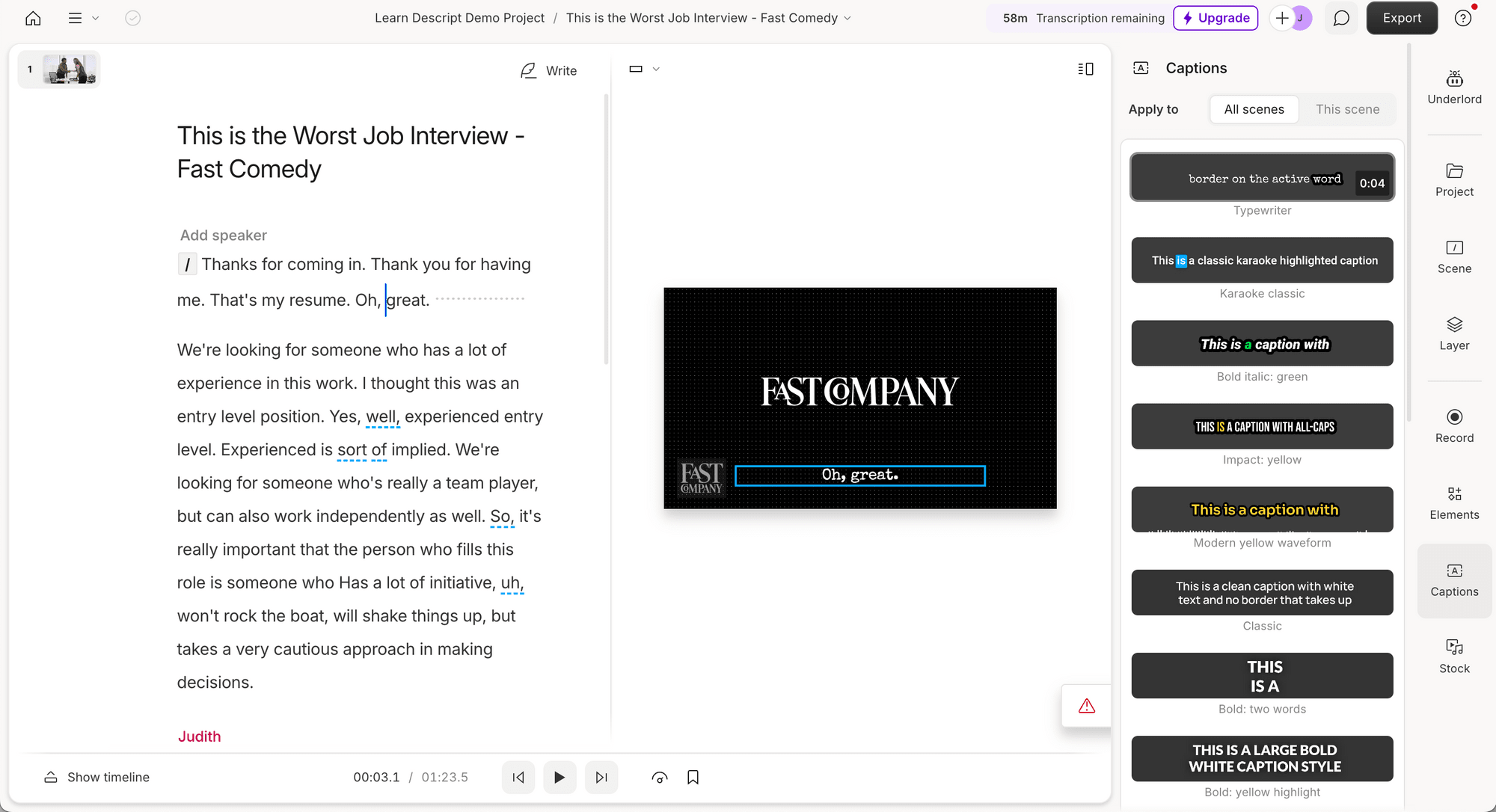
Task: Click the FAST COMPANY title on canvas
Action: [859, 392]
